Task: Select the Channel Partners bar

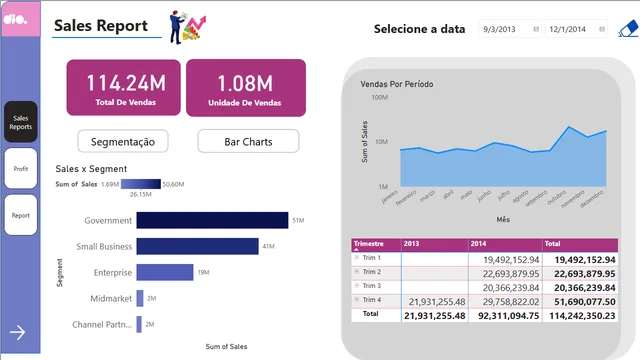Action: (x=139, y=324)
